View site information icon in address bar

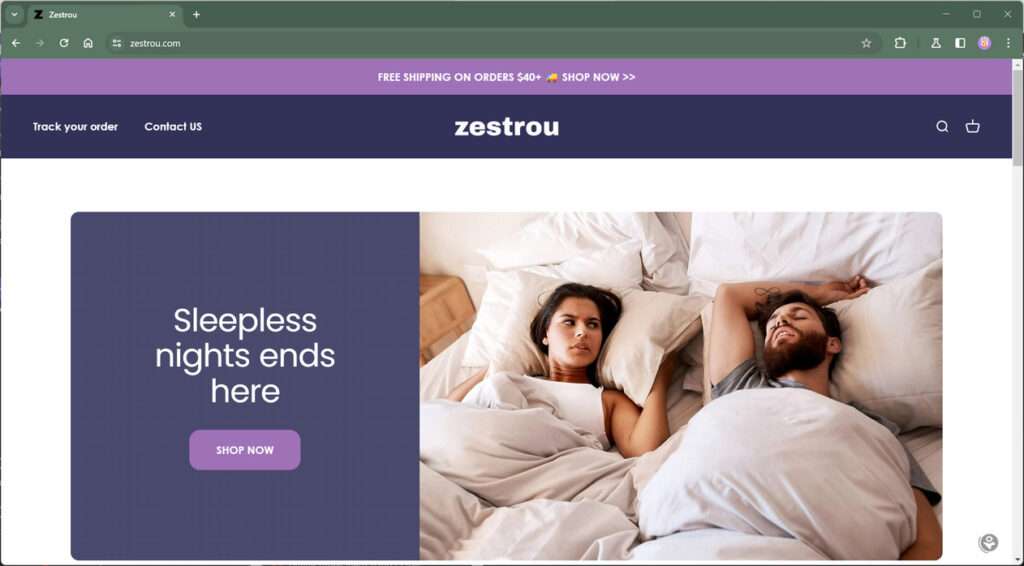tap(117, 43)
